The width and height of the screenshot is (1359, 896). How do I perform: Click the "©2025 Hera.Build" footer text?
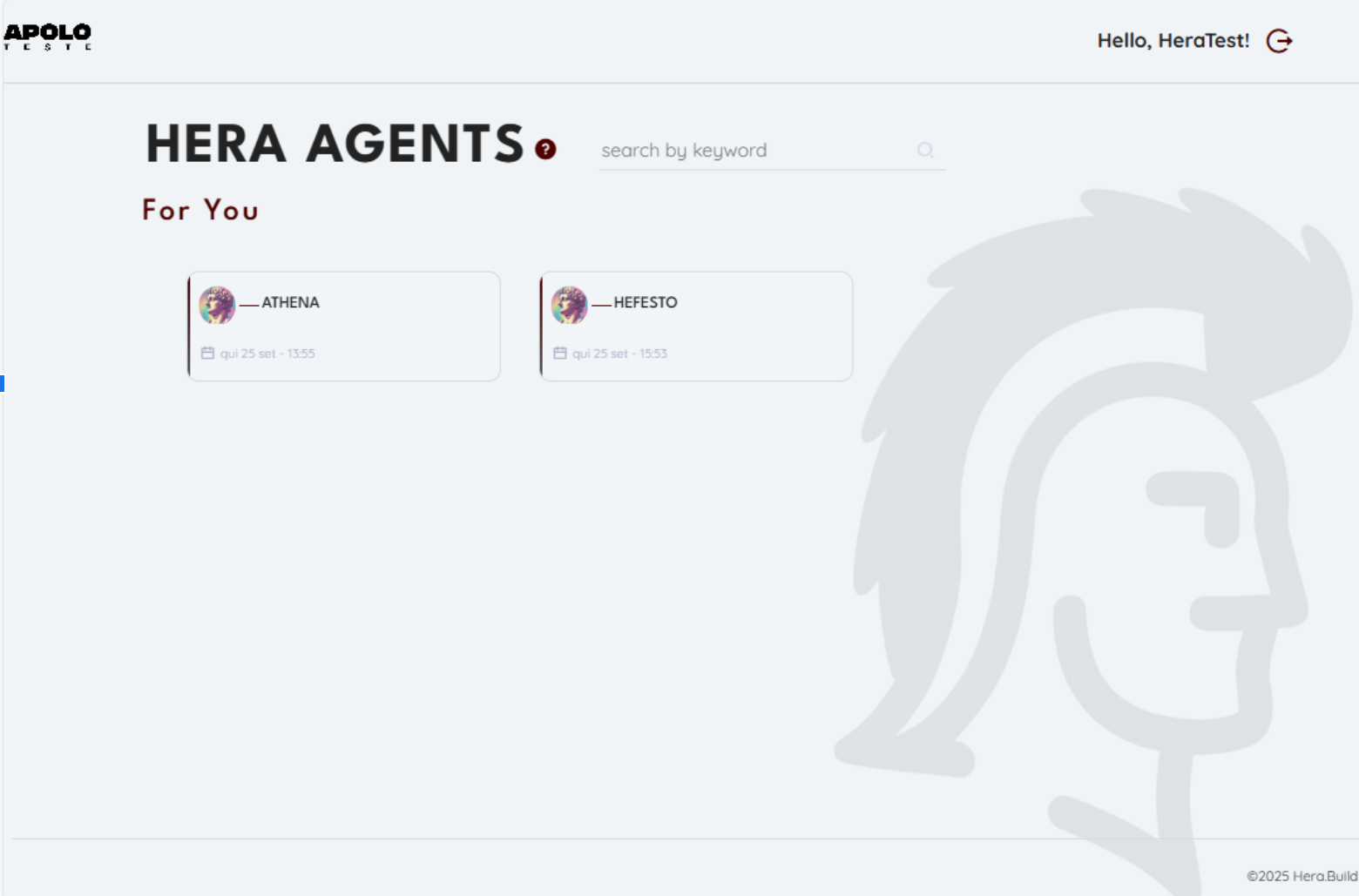(1302, 876)
